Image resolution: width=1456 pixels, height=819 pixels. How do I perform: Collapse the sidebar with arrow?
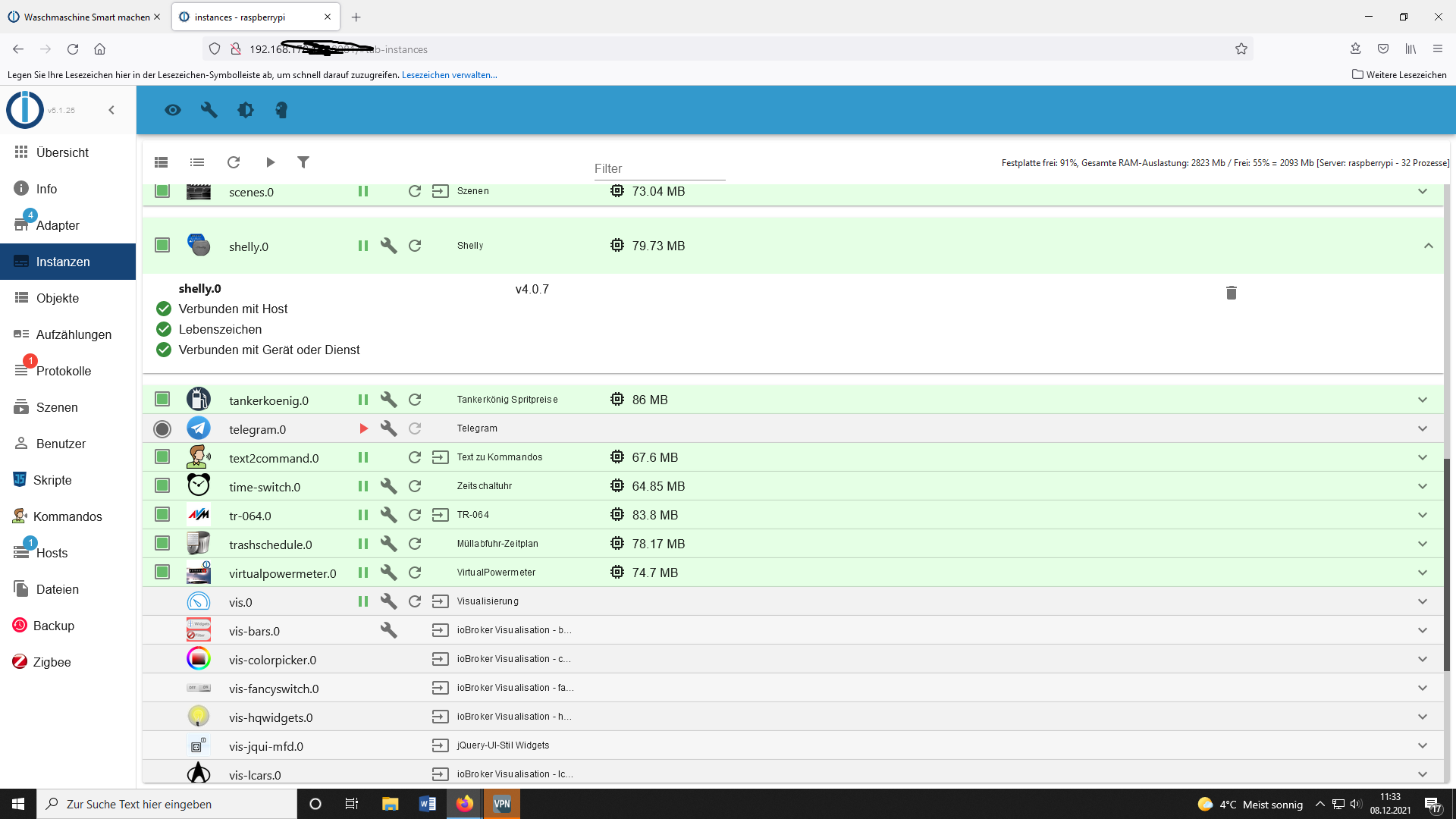click(x=111, y=110)
